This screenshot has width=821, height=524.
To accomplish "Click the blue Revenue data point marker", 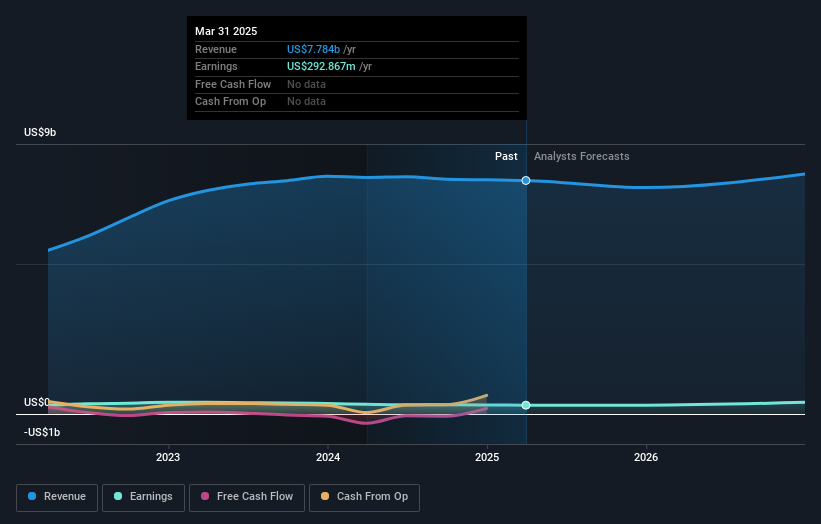I will (526, 181).
